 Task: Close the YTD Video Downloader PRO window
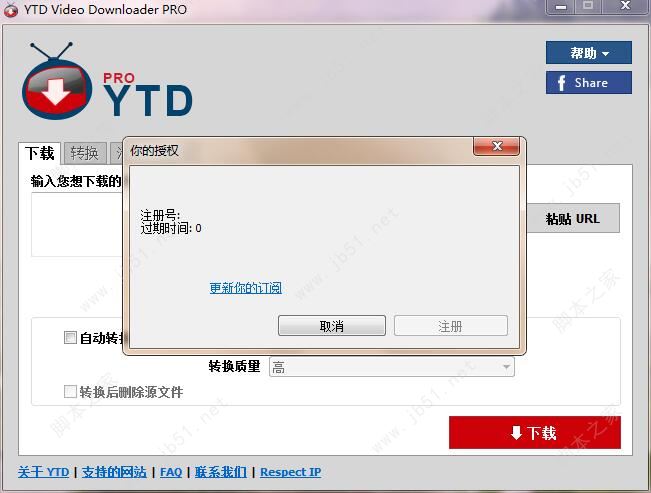click(x=625, y=6)
